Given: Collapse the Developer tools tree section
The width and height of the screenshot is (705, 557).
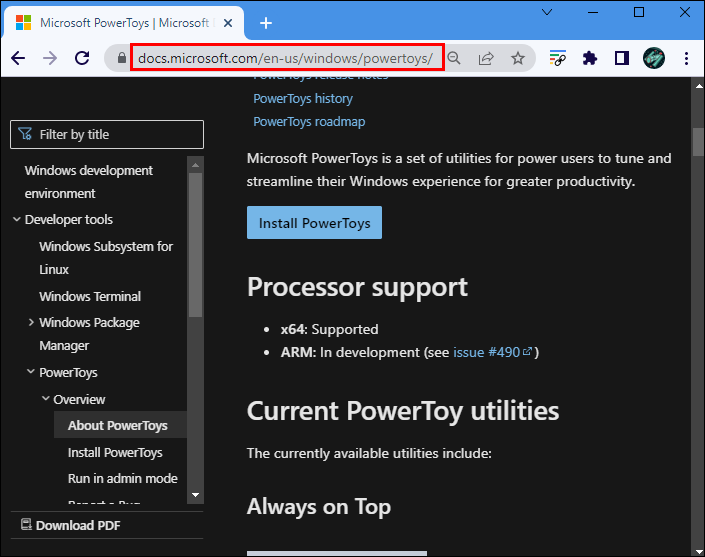Looking at the screenshot, I should coord(17,220).
